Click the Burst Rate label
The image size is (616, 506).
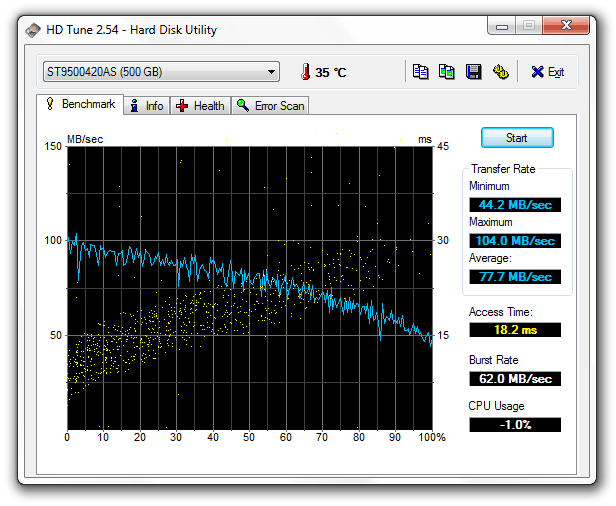[x=493, y=360]
